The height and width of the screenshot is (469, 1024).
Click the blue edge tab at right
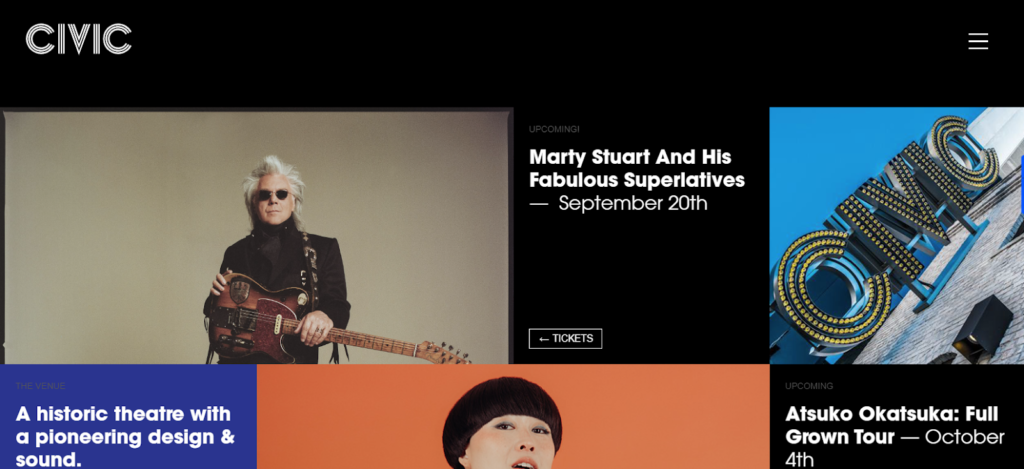point(1022,185)
